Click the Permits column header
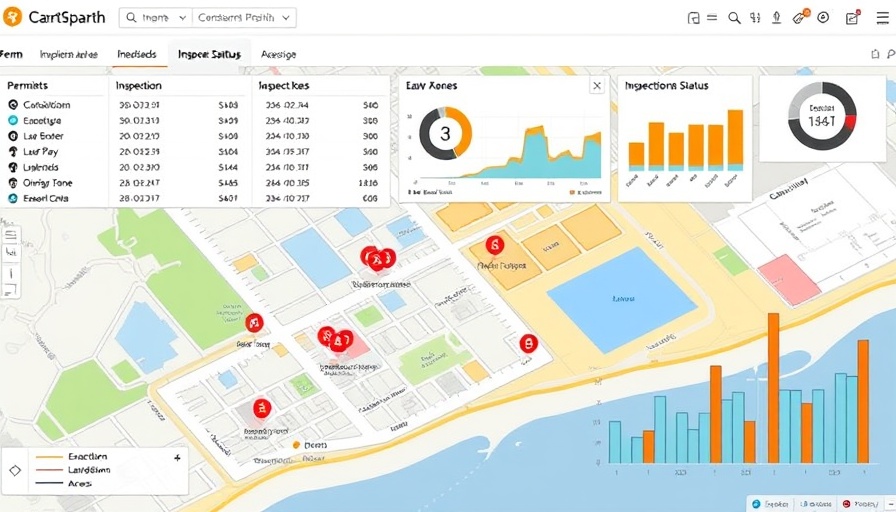The height and width of the screenshot is (512, 896). (x=27, y=86)
